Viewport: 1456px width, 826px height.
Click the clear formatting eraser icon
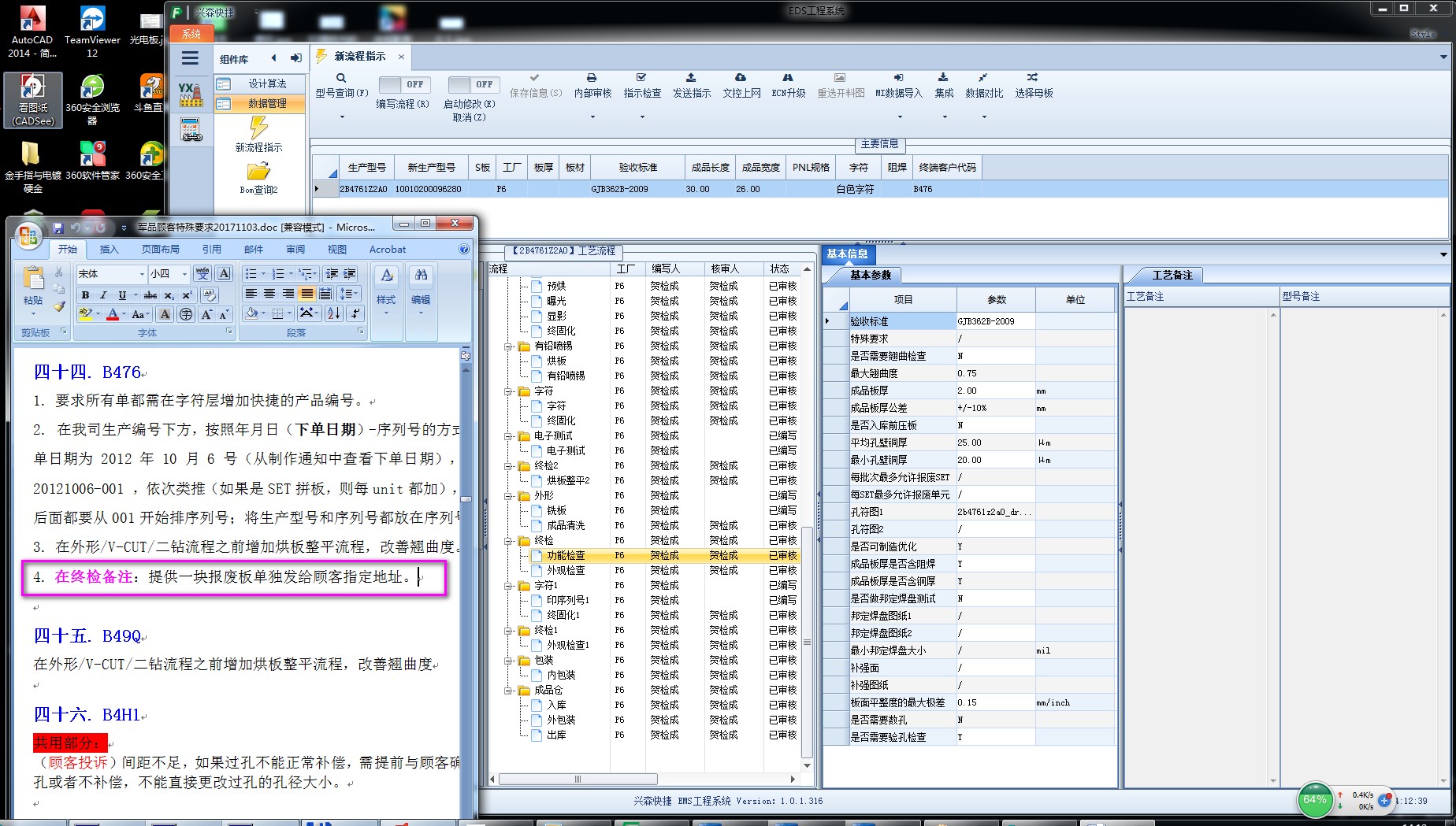209,294
